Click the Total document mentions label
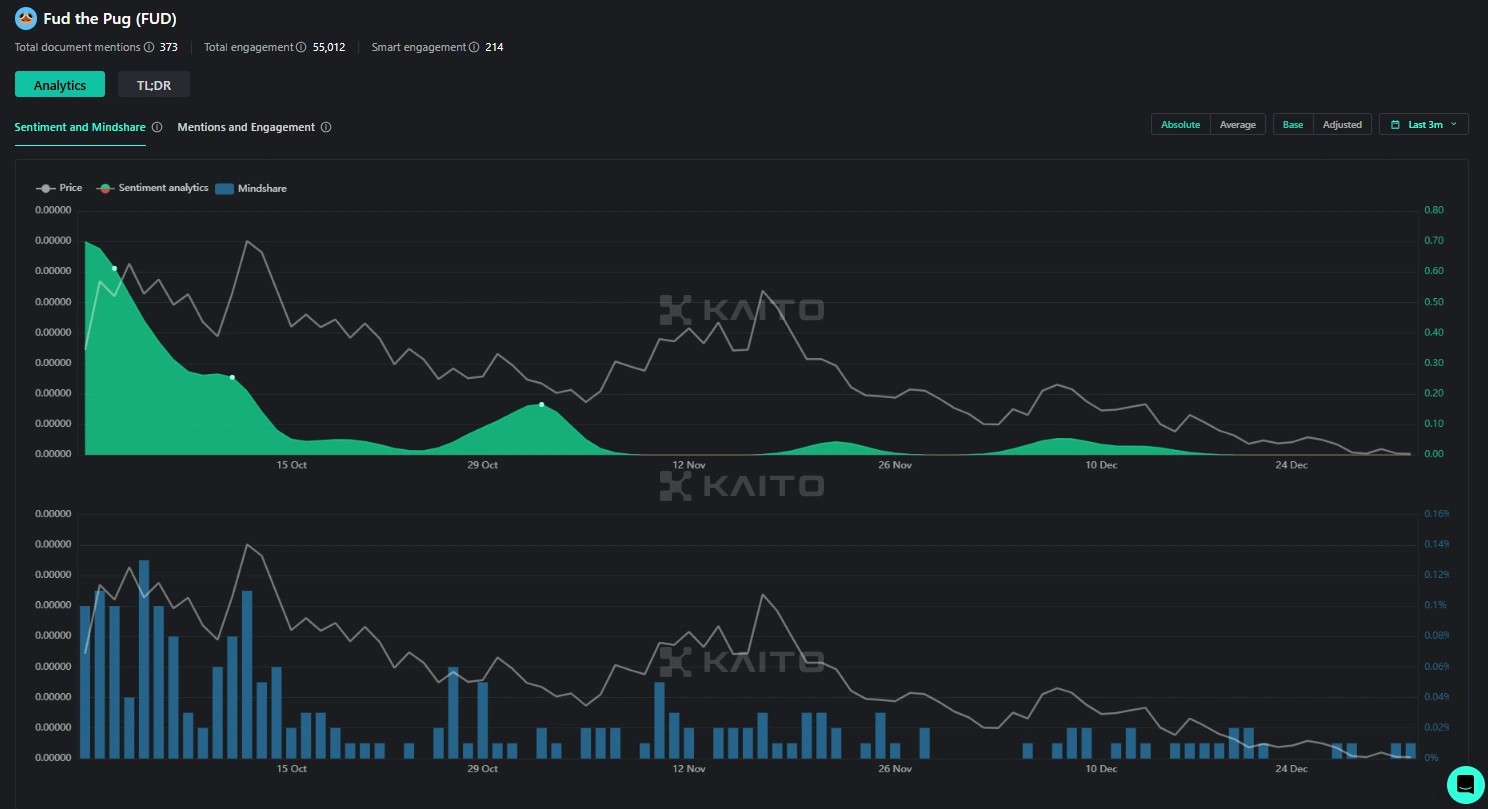This screenshot has height=809, width=1488. pyautogui.click(x=78, y=47)
